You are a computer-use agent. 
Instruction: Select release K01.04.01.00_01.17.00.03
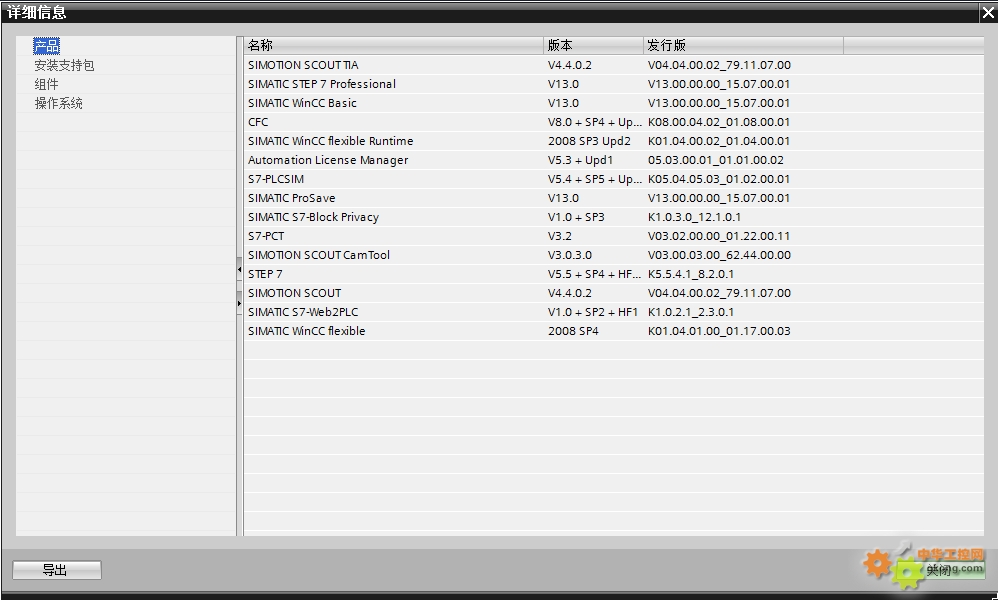[719, 331]
